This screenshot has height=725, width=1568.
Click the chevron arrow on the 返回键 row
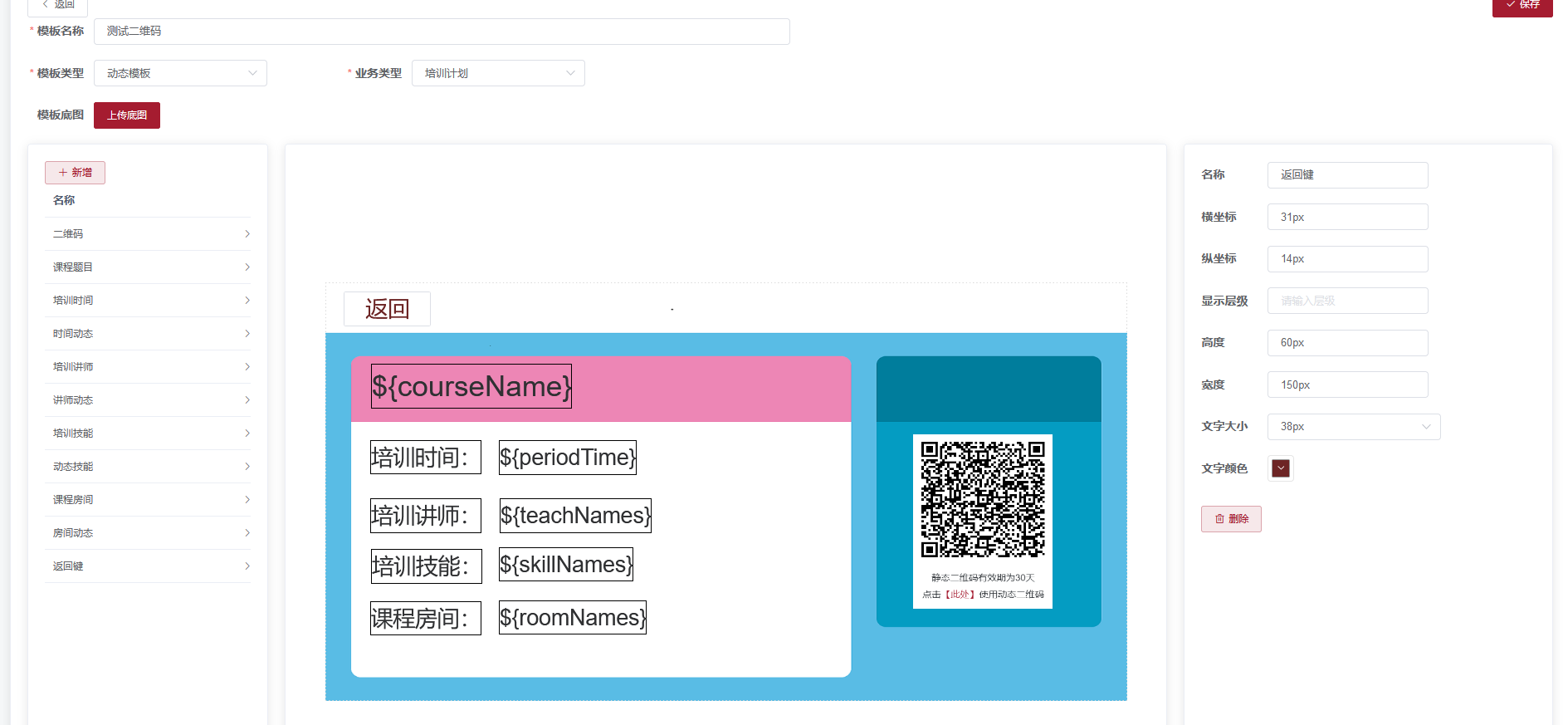point(247,566)
